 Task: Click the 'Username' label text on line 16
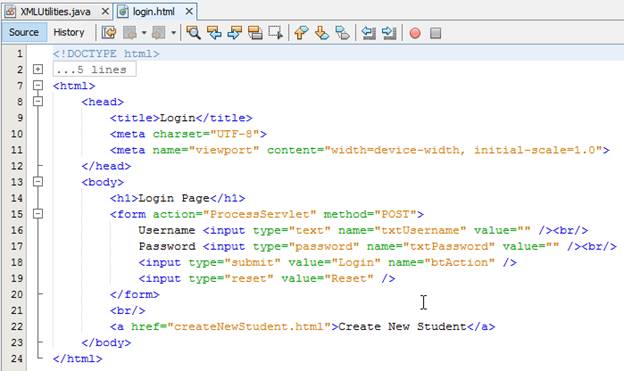point(167,230)
